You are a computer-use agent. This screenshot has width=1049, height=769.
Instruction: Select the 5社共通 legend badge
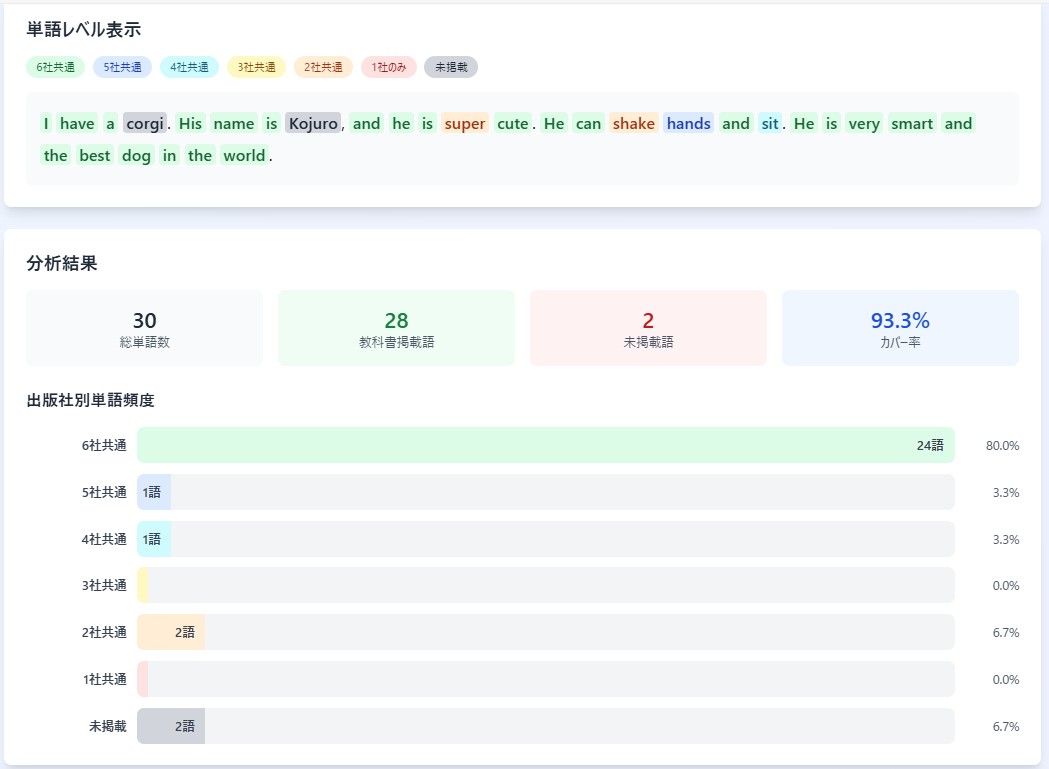pos(123,67)
